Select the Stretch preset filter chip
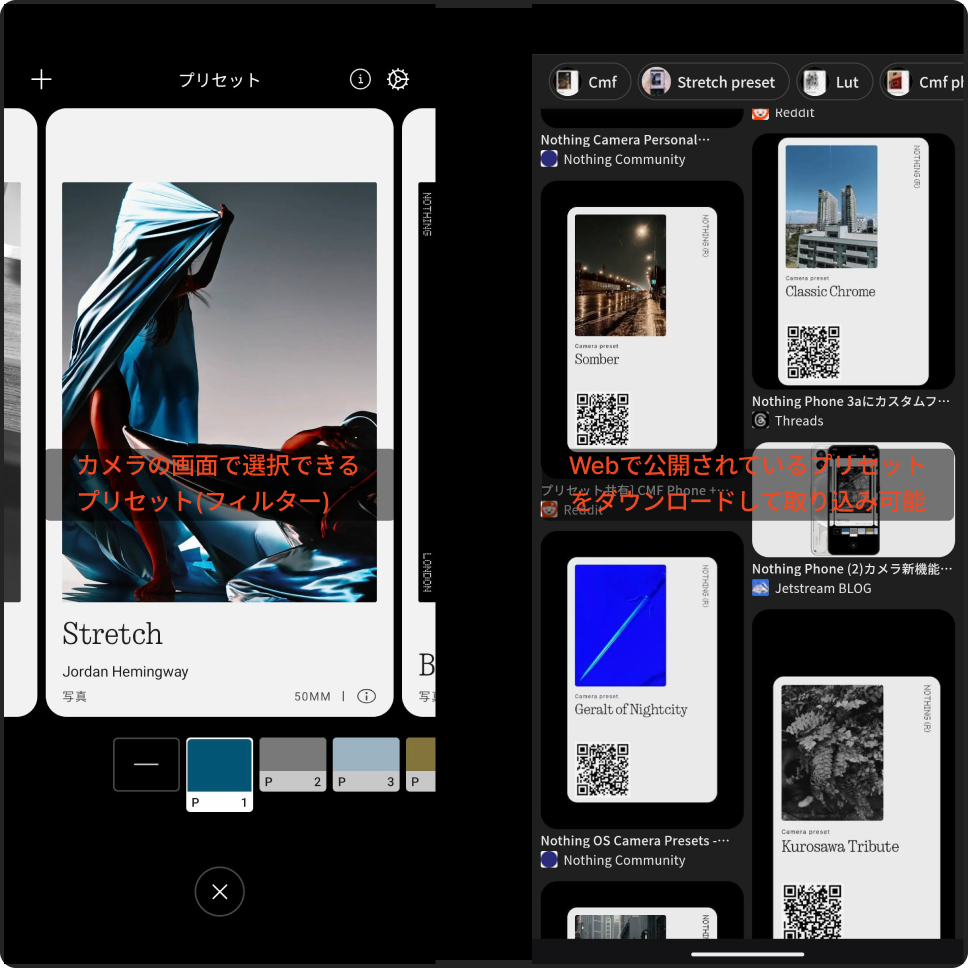 pos(713,82)
